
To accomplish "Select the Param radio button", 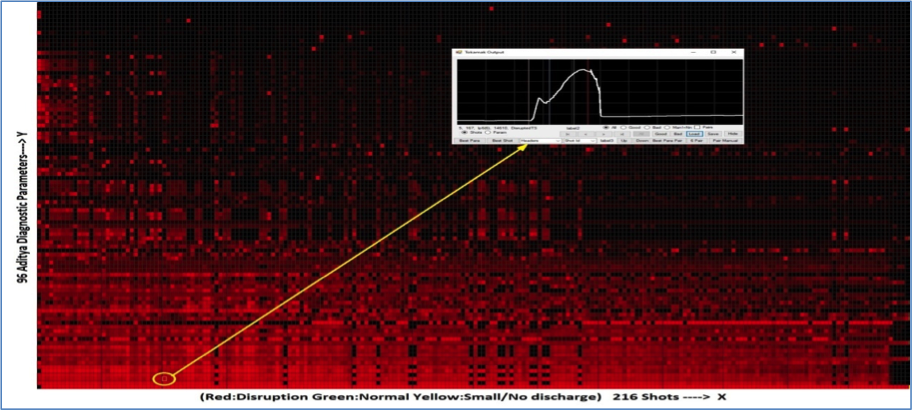I will [487, 133].
